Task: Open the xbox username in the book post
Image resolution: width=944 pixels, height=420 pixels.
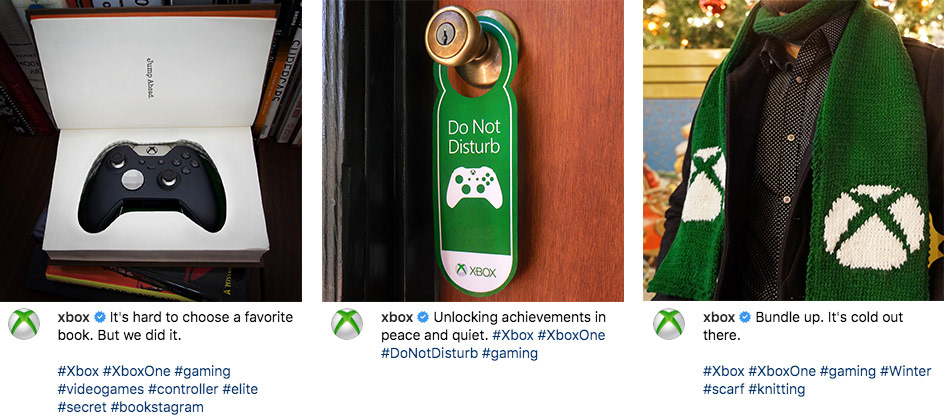Action: [x=73, y=317]
